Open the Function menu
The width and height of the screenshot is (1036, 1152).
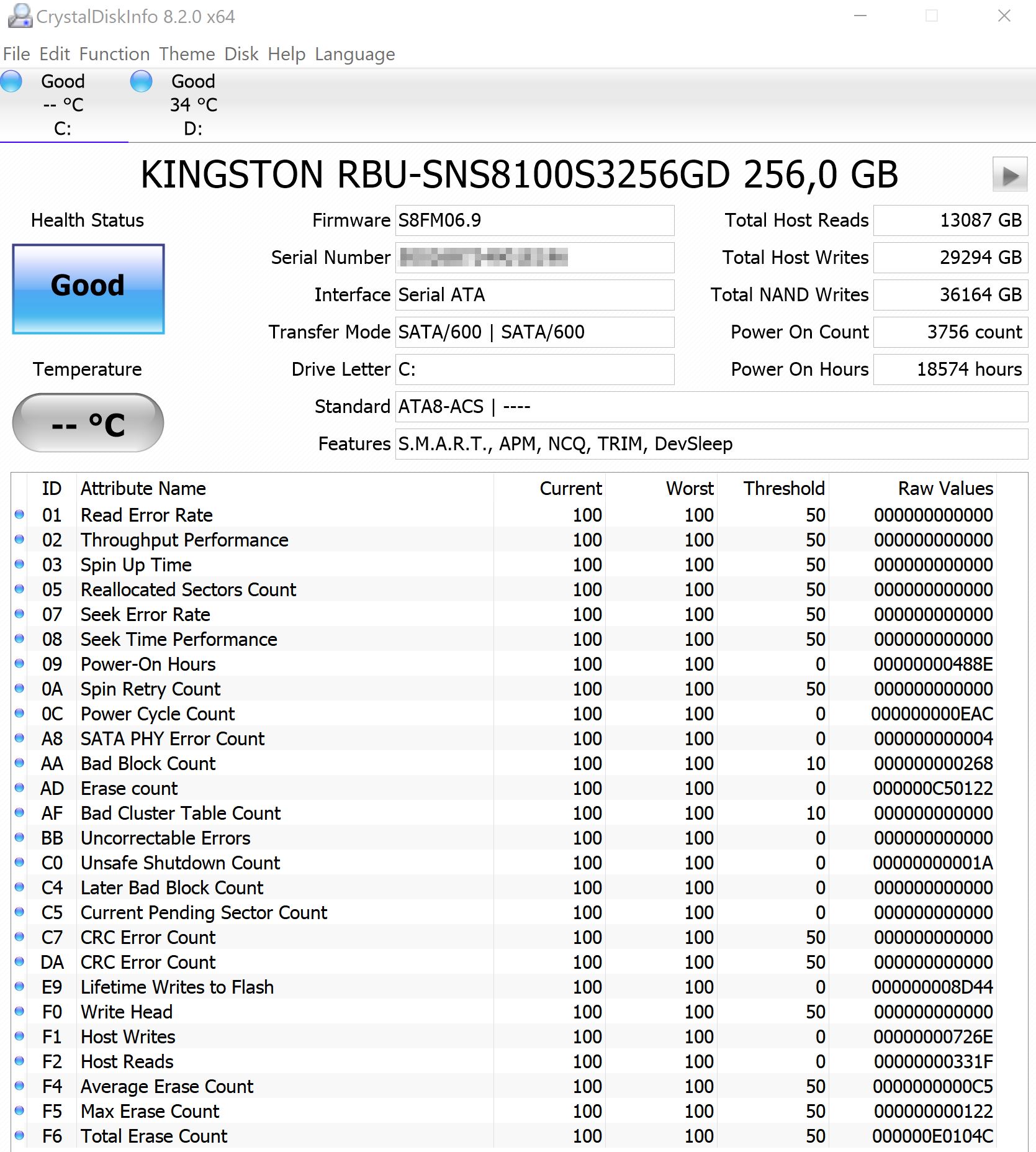point(114,54)
